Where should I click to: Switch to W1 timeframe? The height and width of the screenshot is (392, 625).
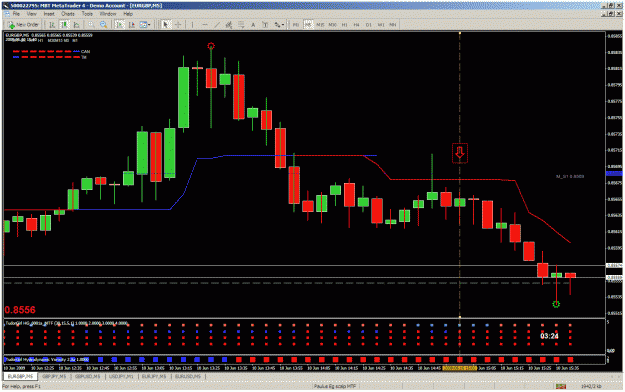pos(381,25)
